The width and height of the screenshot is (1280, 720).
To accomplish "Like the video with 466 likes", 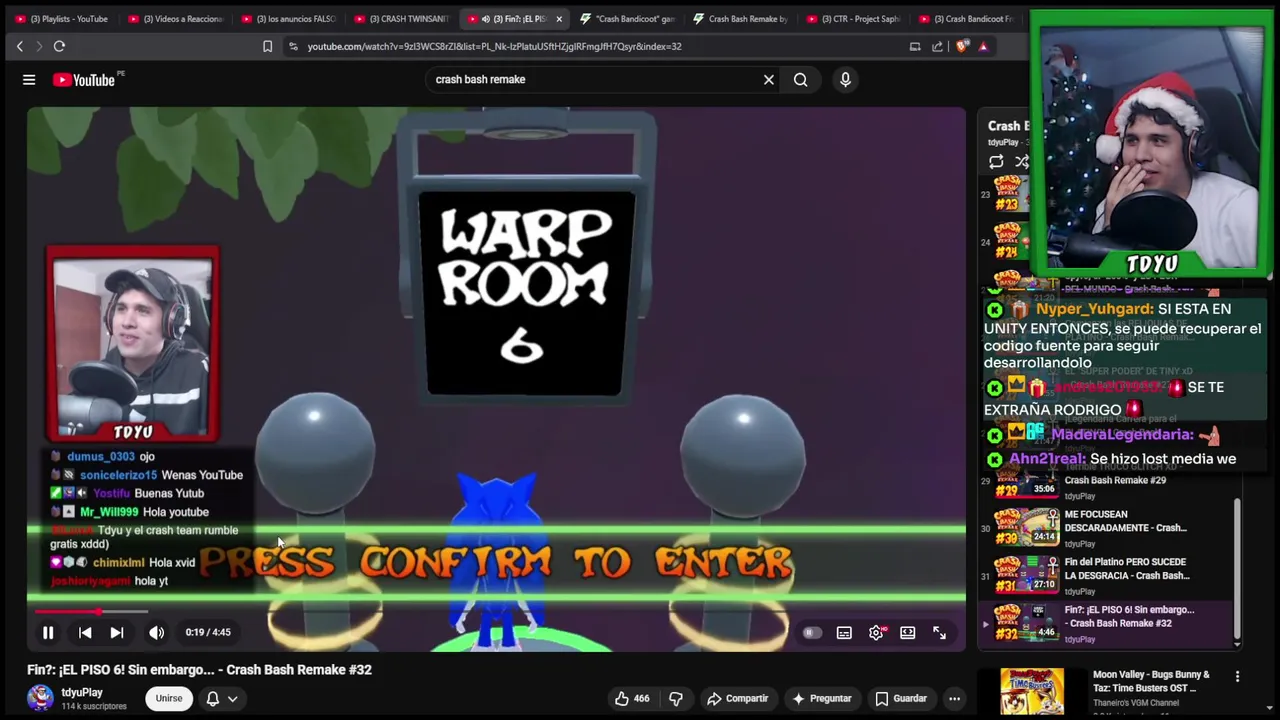I will [x=633, y=698].
